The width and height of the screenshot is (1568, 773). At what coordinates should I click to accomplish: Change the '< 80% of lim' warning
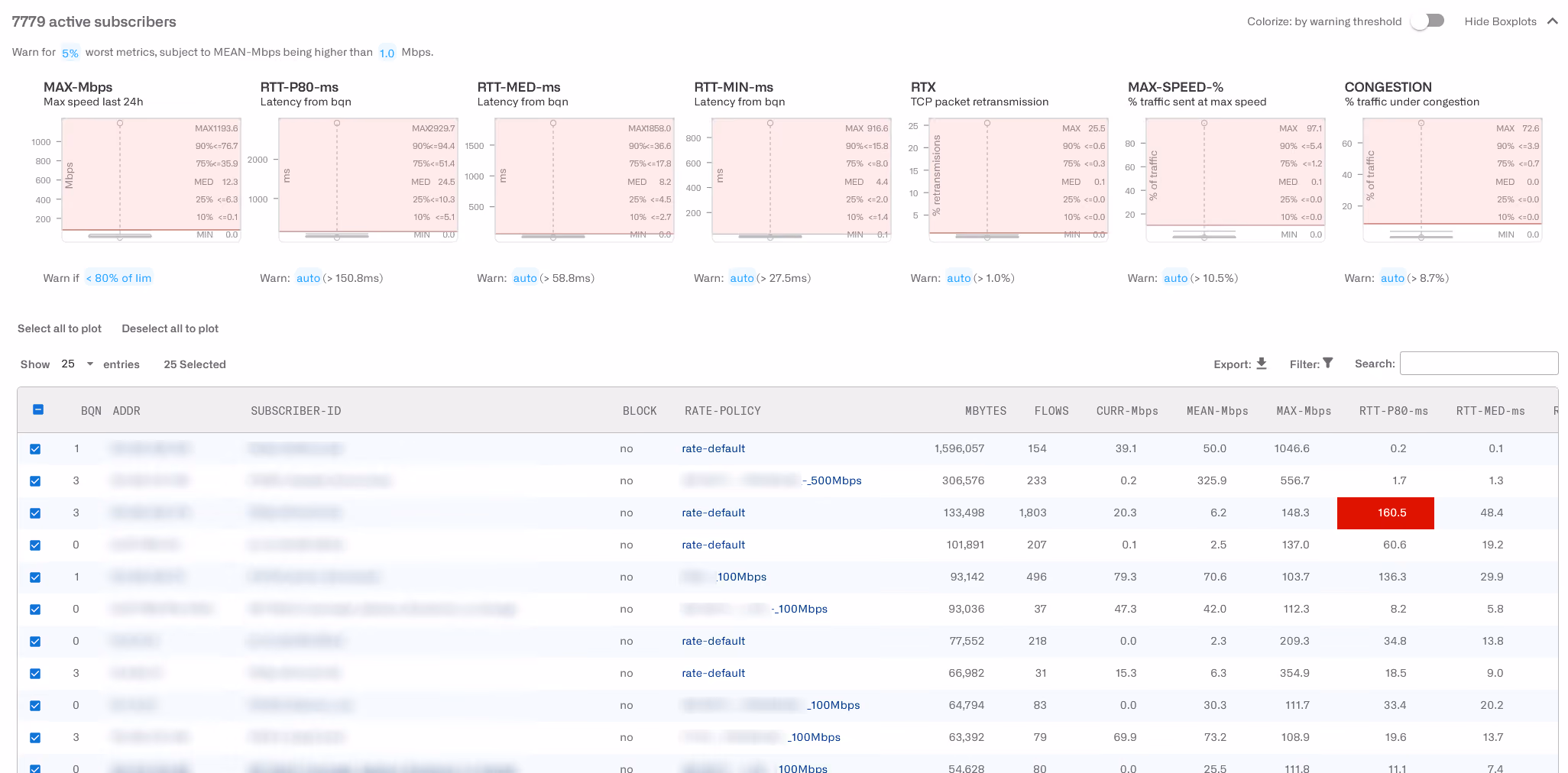tap(118, 278)
